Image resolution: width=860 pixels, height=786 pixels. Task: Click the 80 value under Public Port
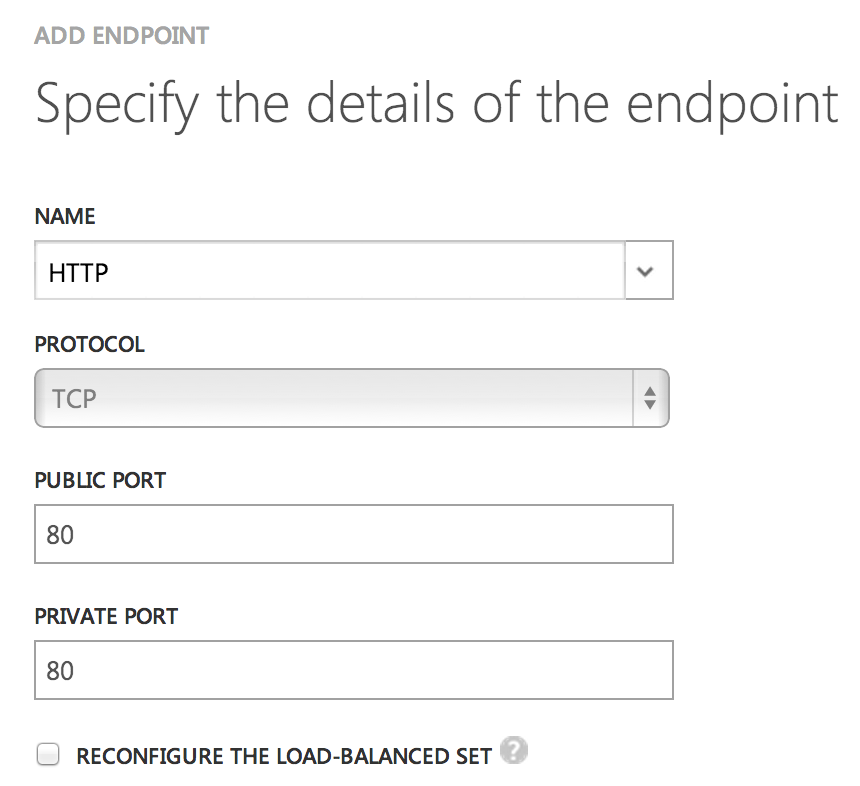pos(60,535)
